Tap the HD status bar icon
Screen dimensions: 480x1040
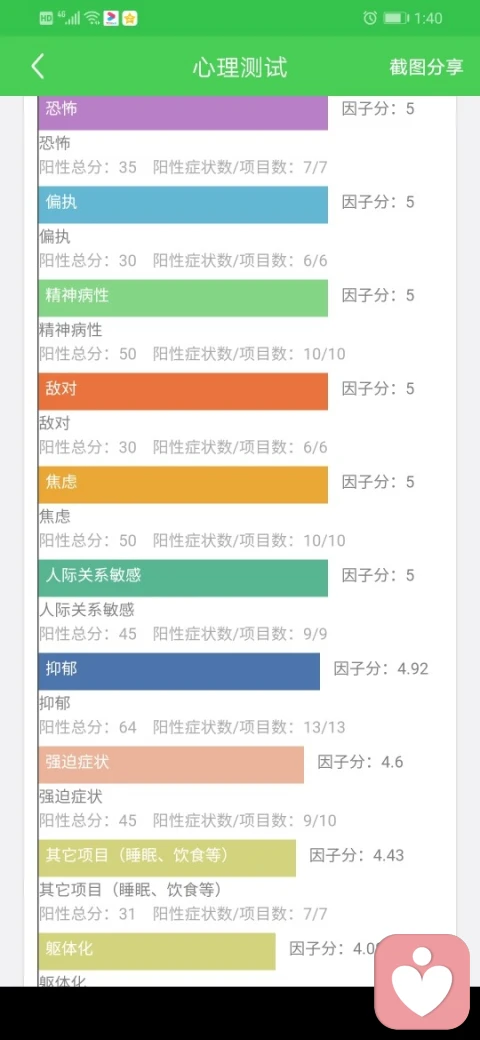click(x=46, y=18)
